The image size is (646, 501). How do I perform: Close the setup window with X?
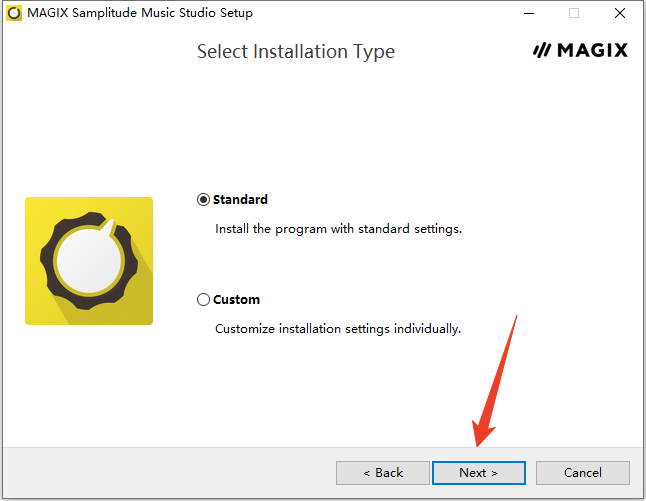point(620,13)
